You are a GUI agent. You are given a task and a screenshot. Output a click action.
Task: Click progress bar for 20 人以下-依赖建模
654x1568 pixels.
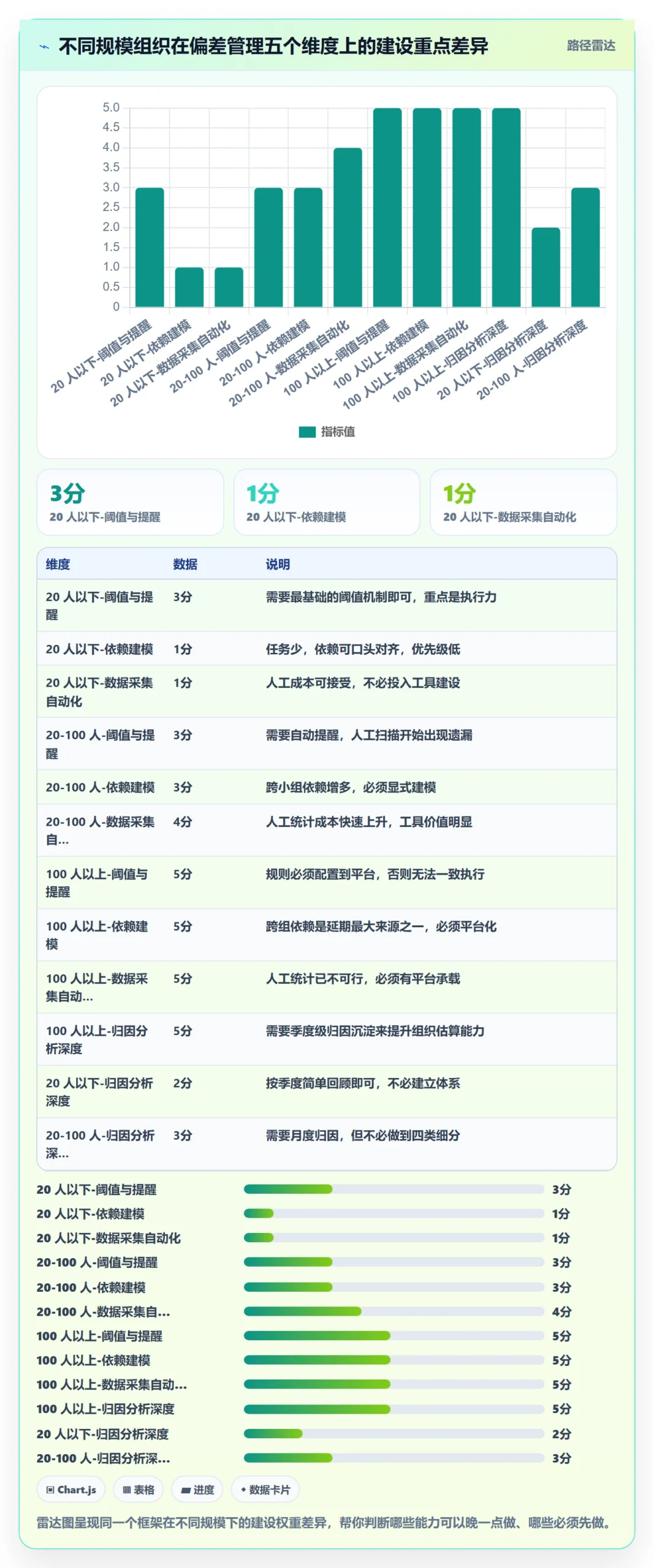[x=394, y=1213]
